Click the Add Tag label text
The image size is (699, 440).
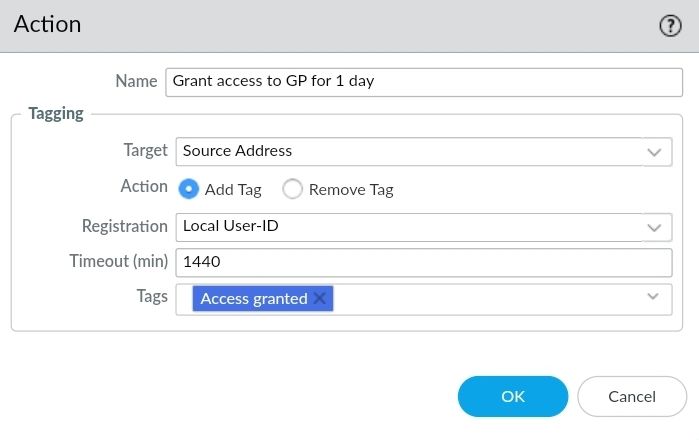232,189
